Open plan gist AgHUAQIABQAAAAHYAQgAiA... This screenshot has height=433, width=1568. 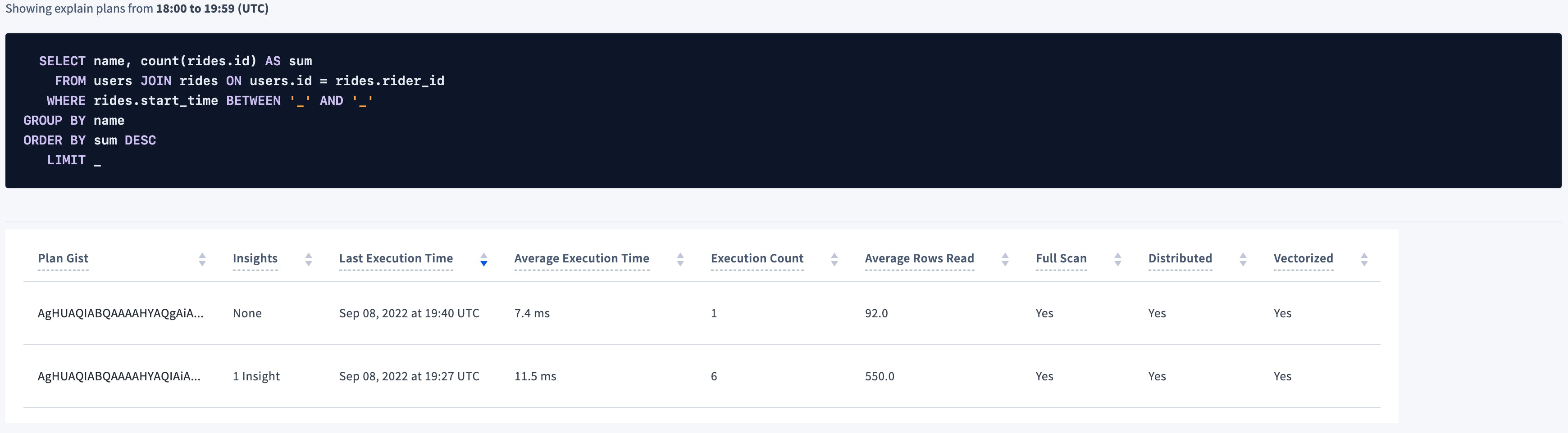(x=120, y=313)
